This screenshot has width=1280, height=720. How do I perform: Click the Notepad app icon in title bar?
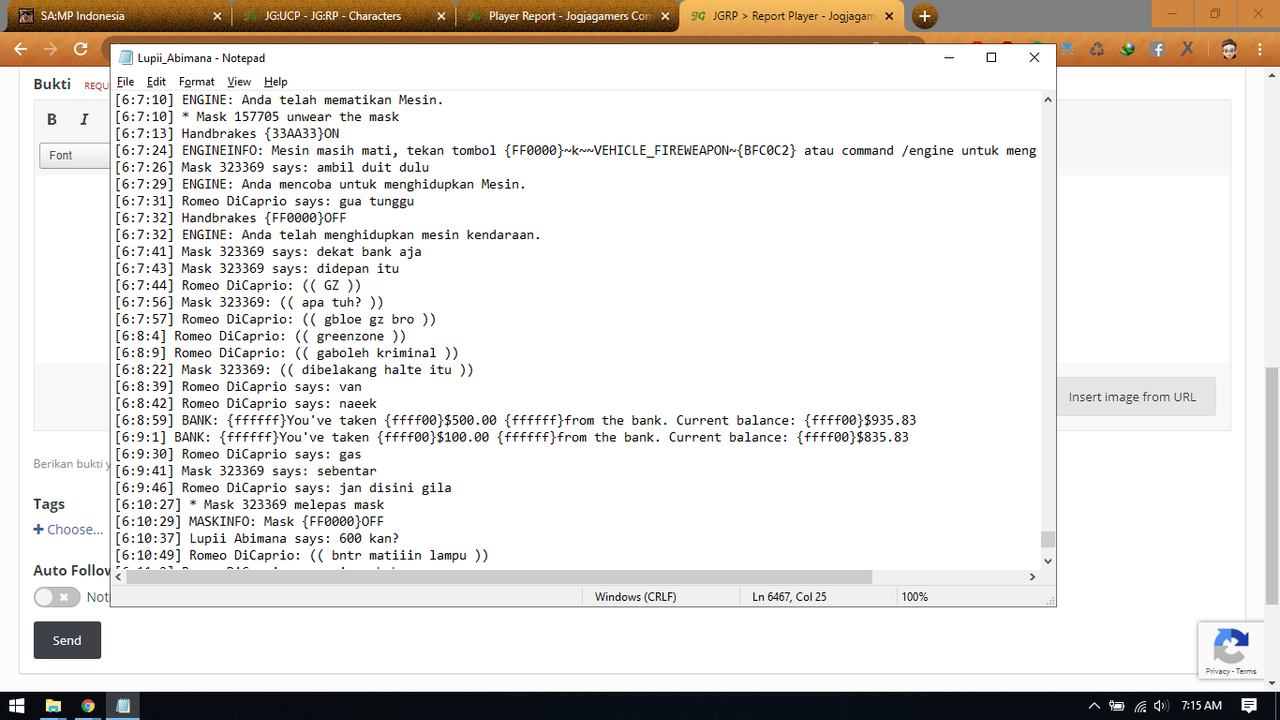(125, 58)
